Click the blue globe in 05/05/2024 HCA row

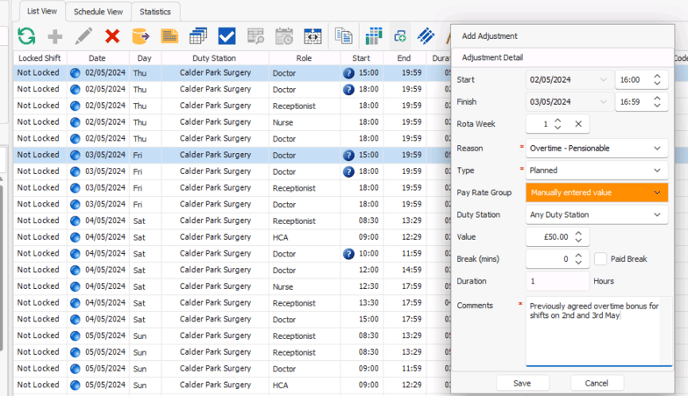[75, 385]
